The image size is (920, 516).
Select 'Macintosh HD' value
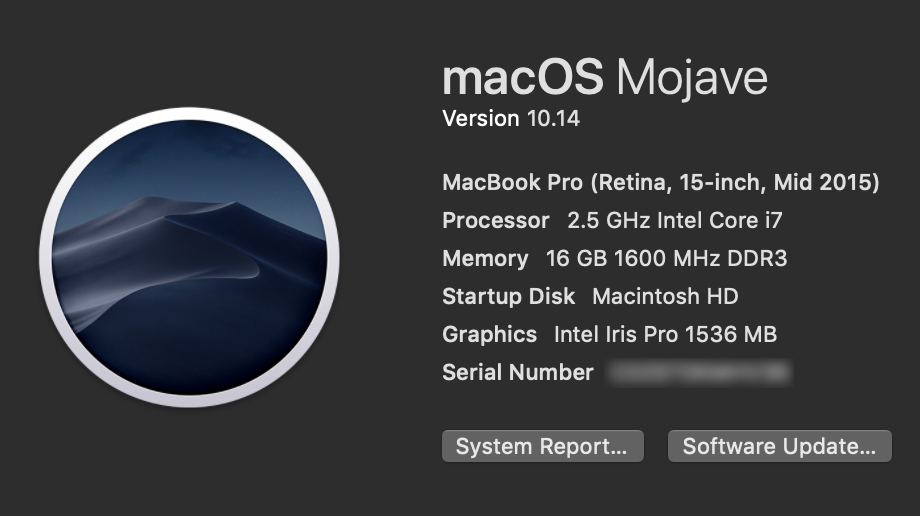tap(665, 296)
